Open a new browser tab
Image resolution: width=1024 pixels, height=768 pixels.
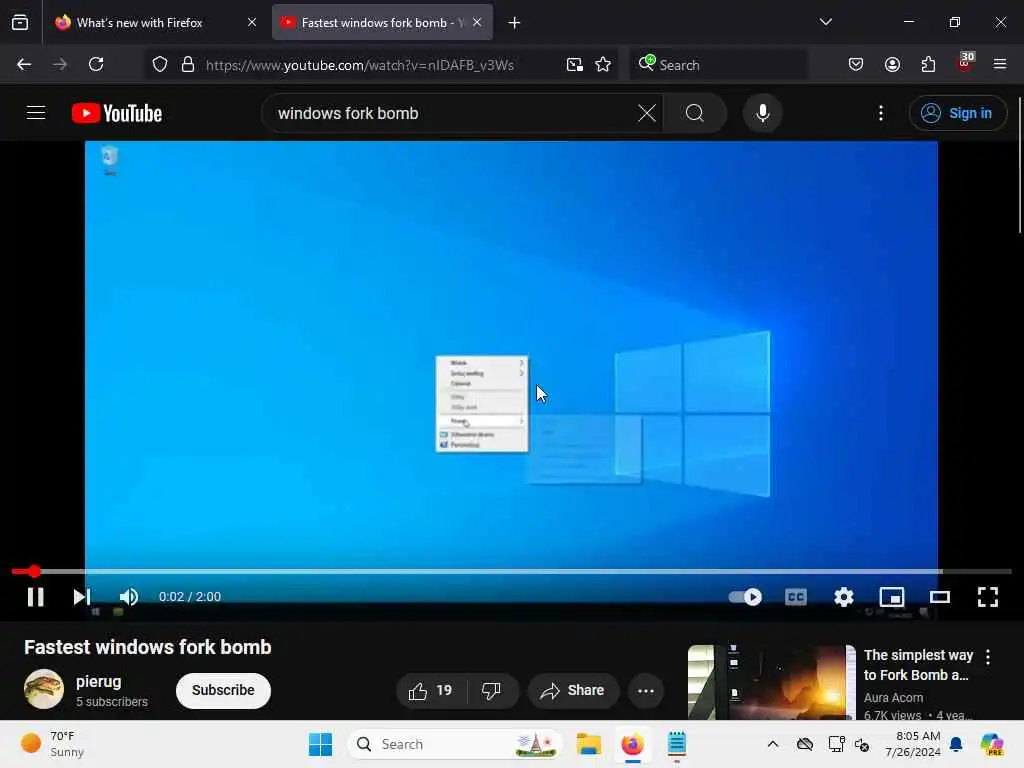click(514, 23)
